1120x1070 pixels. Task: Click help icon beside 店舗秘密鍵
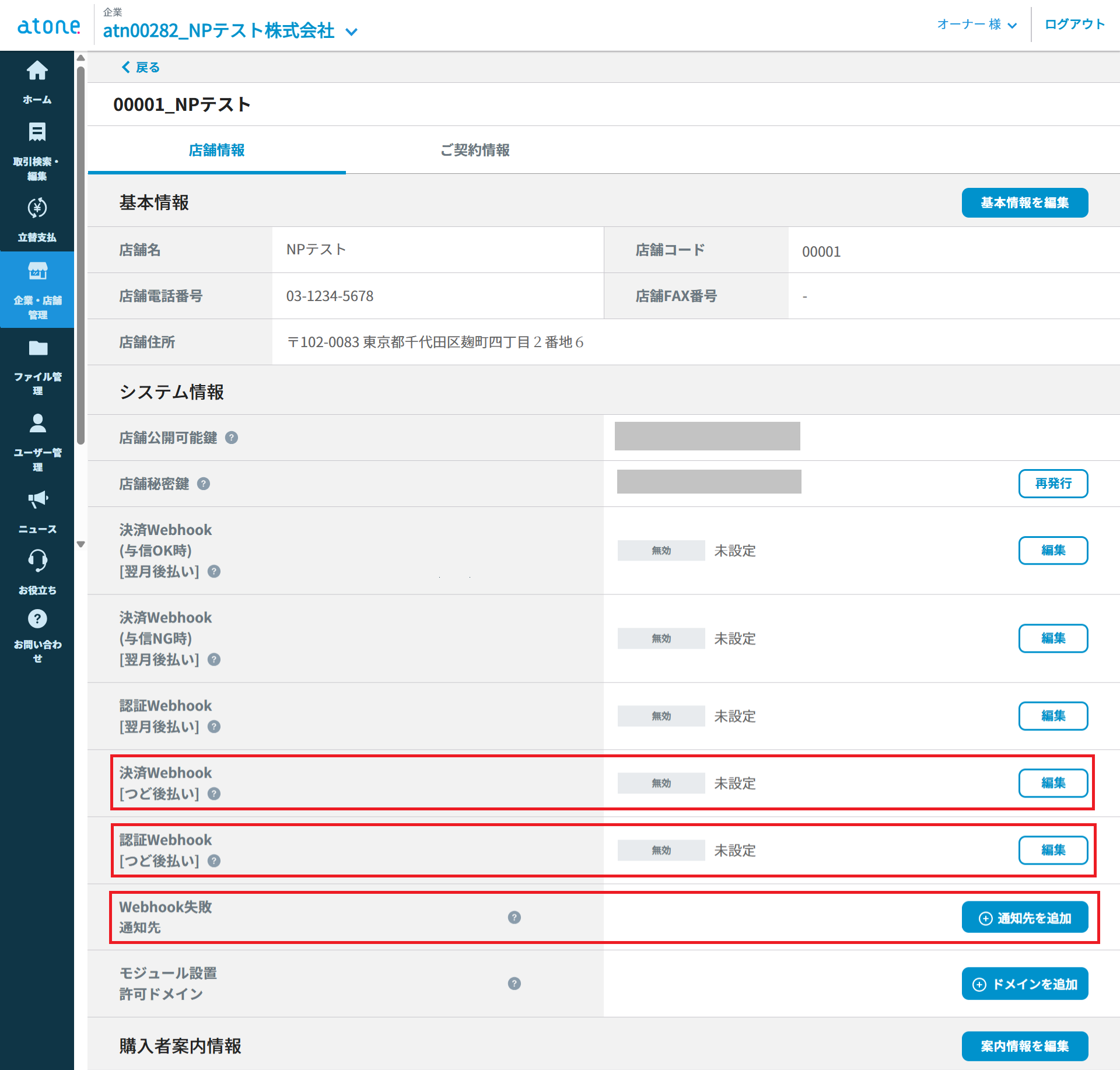pyautogui.click(x=204, y=484)
